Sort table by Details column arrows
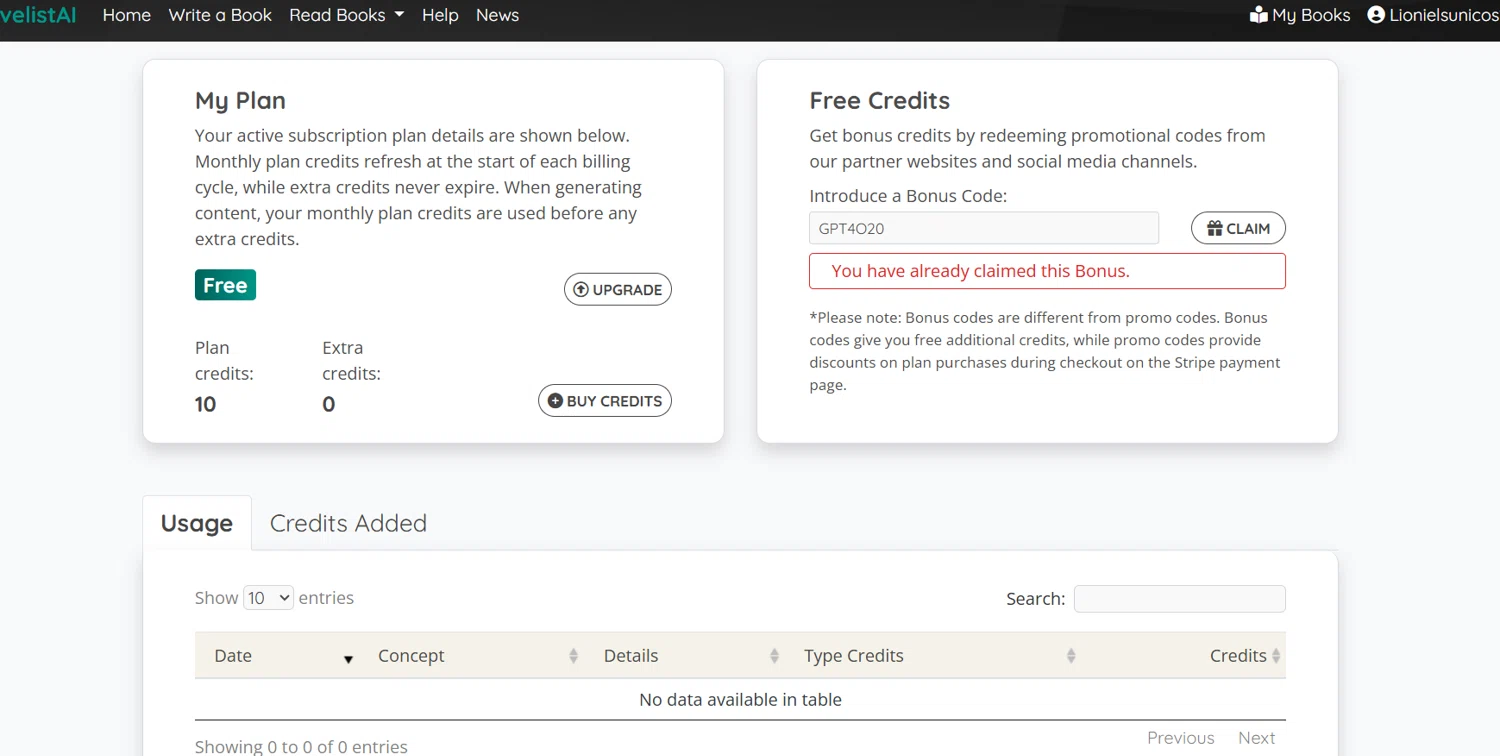The image size is (1500, 756). (x=774, y=656)
